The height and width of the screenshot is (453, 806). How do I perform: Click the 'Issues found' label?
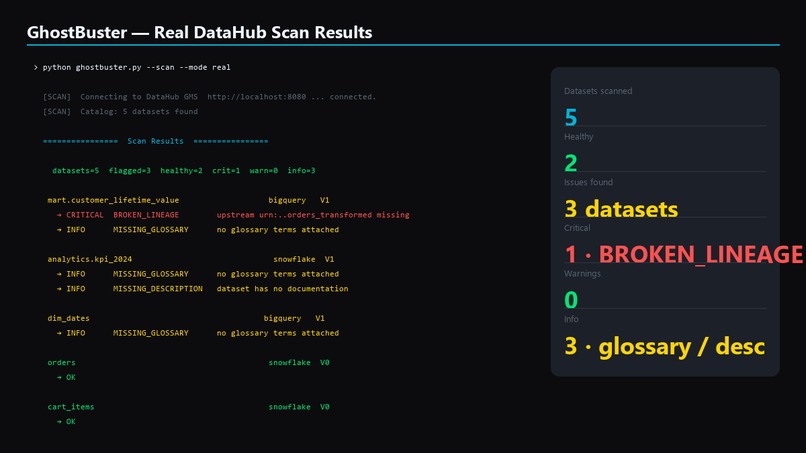click(588, 183)
